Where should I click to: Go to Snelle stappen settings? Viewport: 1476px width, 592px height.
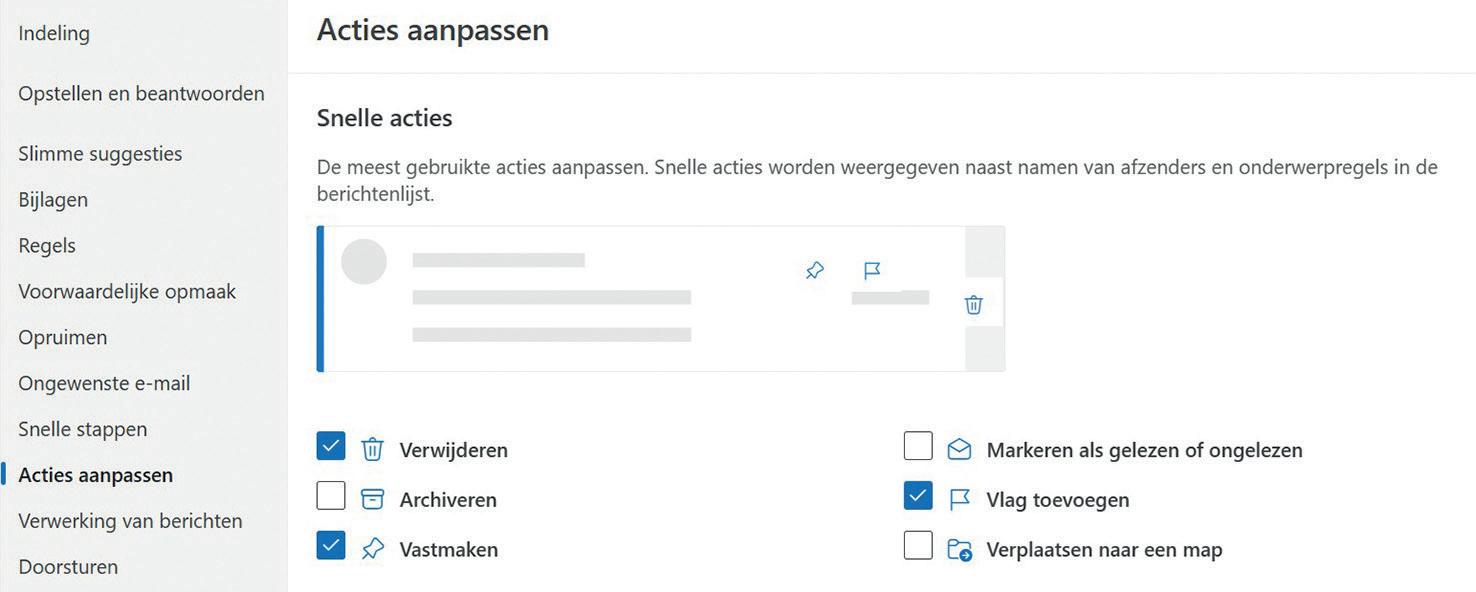point(83,429)
